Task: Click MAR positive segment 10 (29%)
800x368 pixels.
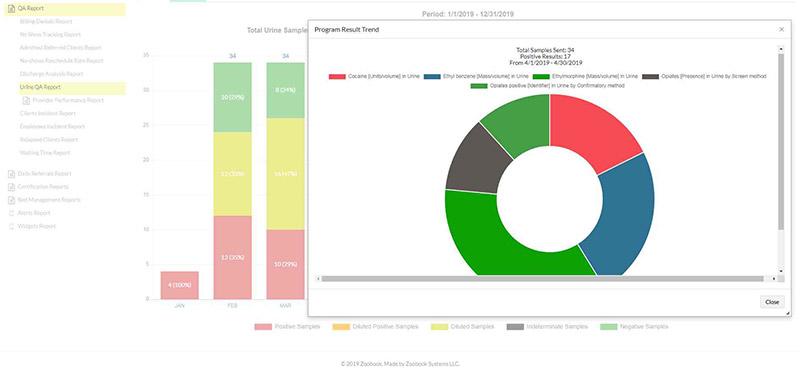Action: click(285, 264)
